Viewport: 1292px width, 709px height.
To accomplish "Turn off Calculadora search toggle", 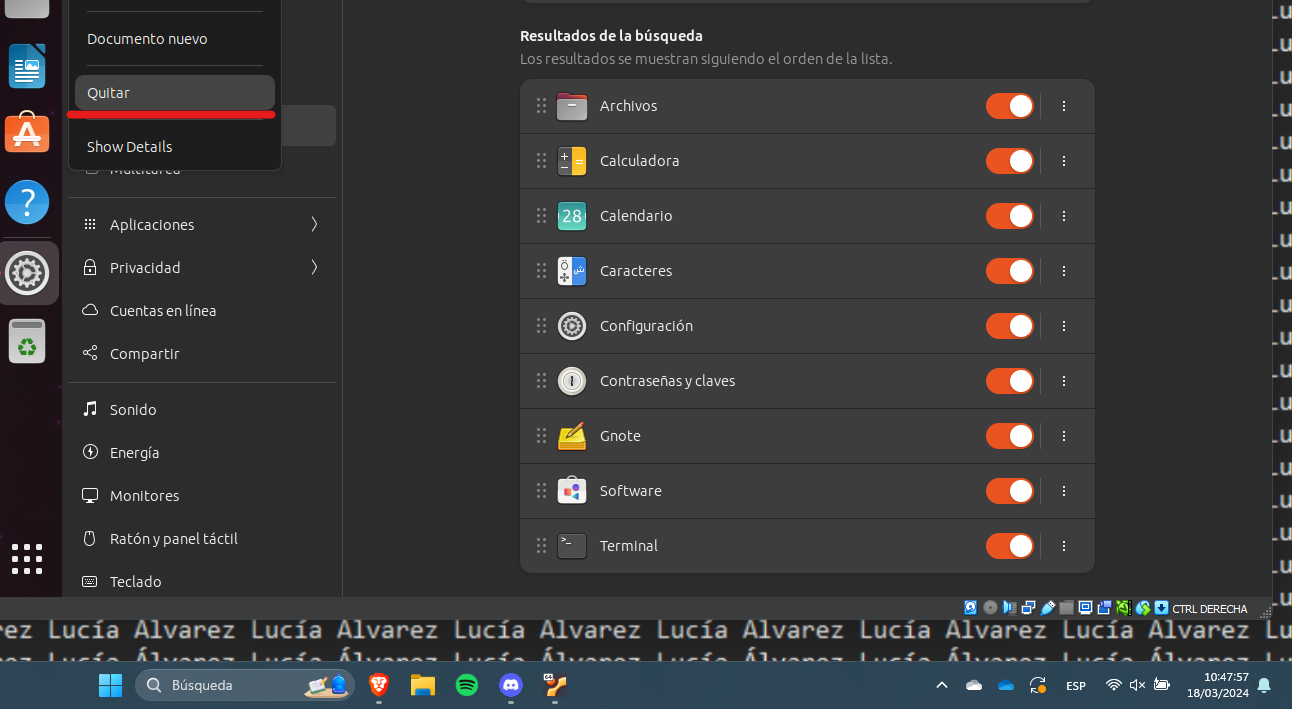I will click(1009, 161).
